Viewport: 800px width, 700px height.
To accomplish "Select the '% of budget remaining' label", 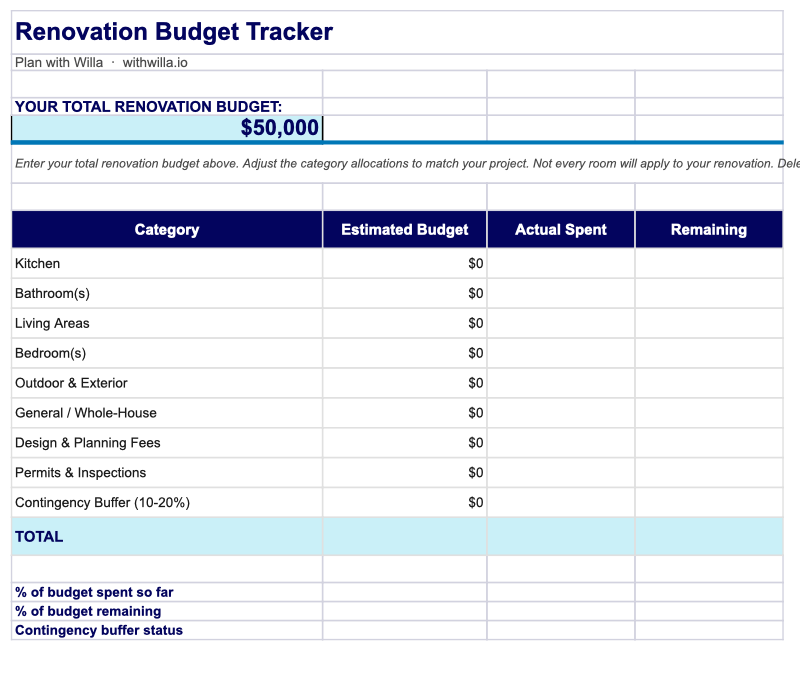I will coord(88,611).
